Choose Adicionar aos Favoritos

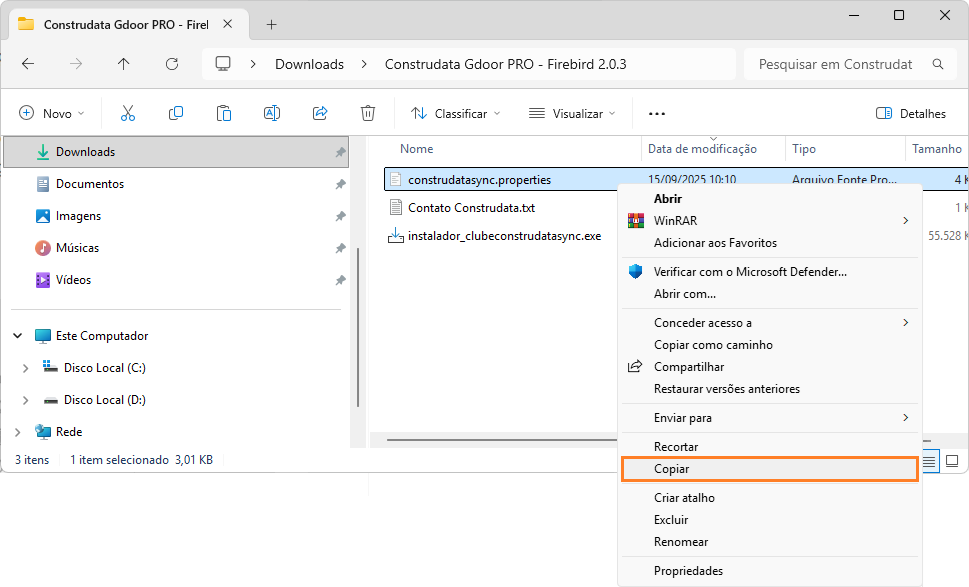770,243
